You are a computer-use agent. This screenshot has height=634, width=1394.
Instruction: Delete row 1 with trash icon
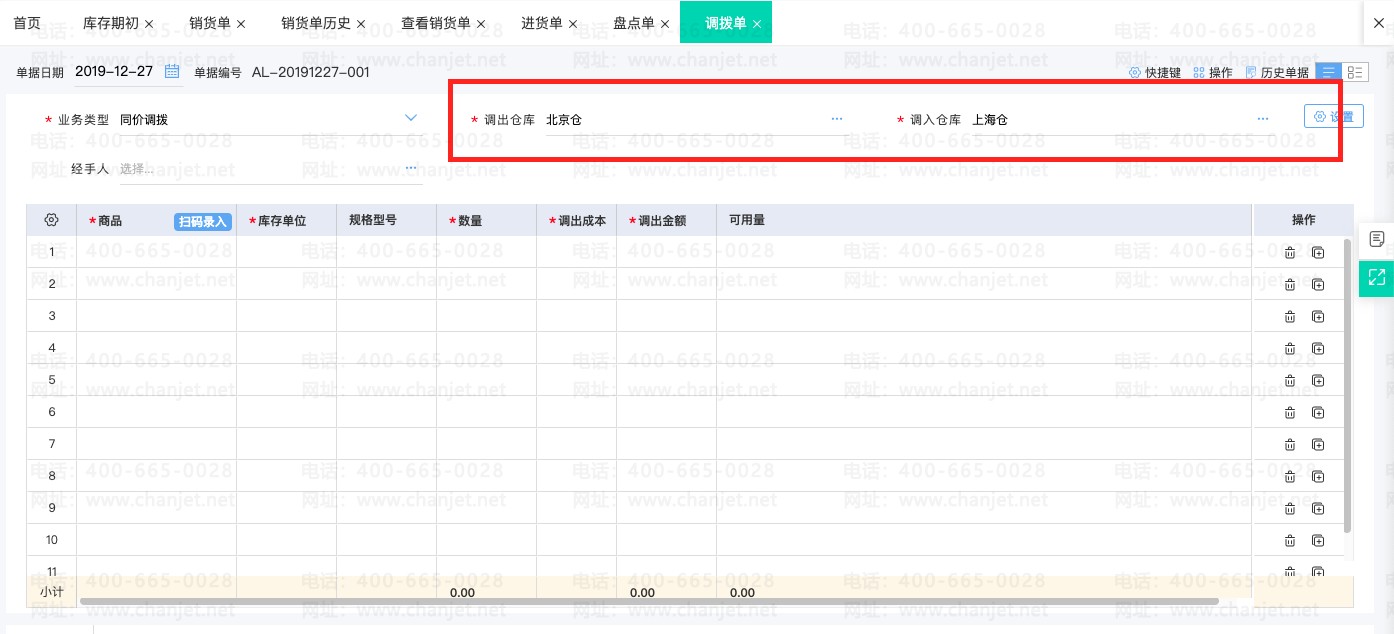1290,253
